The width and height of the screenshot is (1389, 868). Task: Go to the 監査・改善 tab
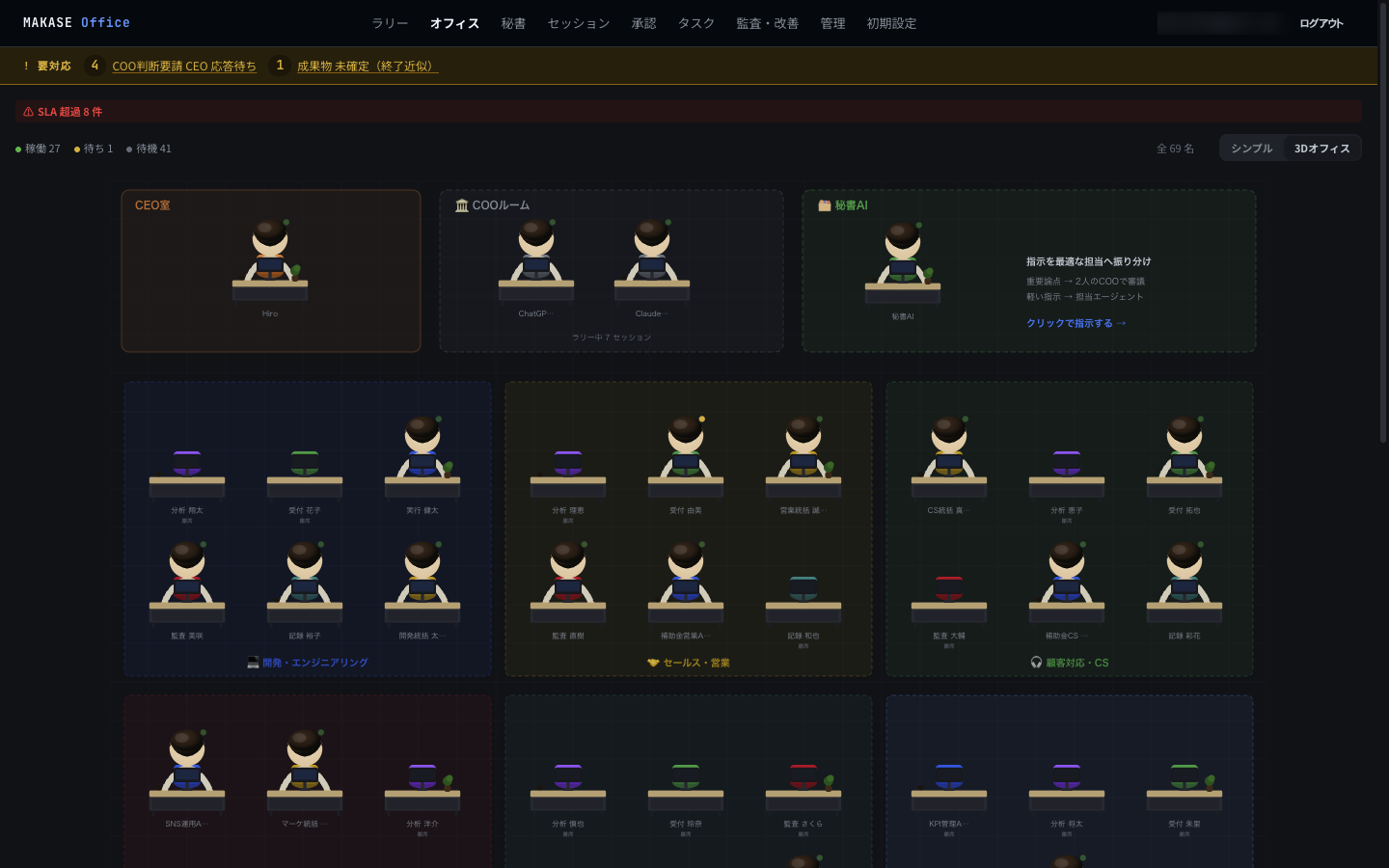[x=767, y=23]
